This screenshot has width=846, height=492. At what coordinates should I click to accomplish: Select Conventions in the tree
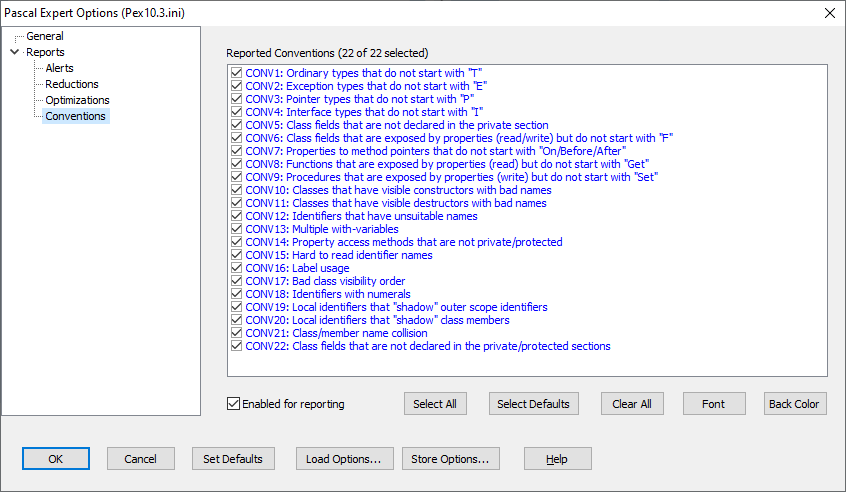(75, 116)
